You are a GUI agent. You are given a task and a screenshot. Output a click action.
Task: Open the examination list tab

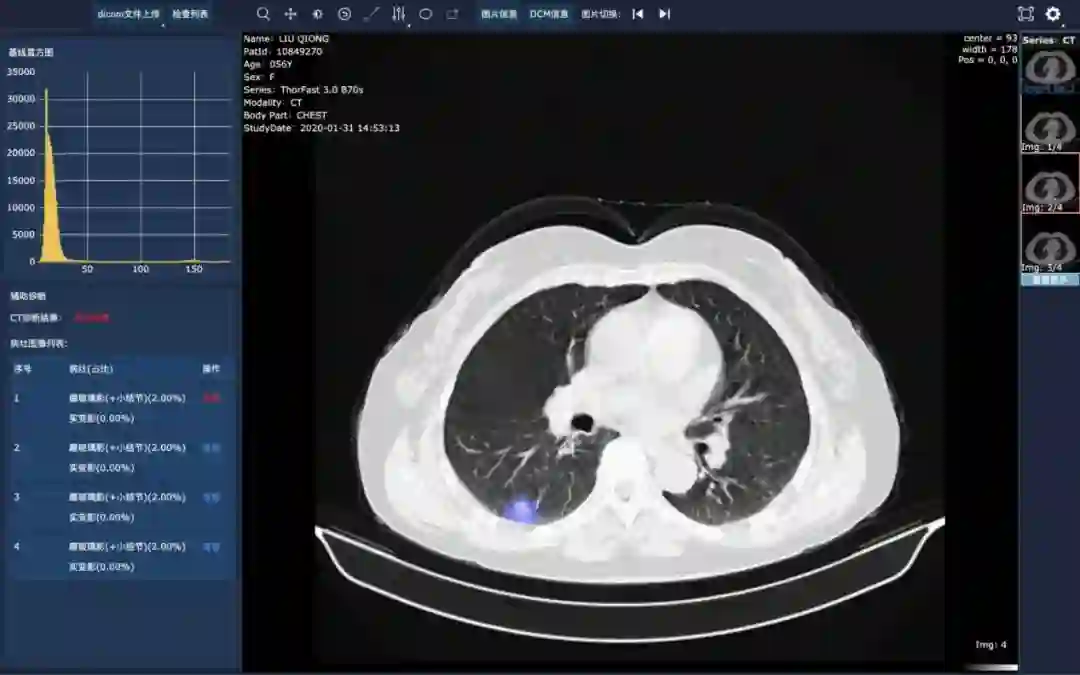[190, 14]
